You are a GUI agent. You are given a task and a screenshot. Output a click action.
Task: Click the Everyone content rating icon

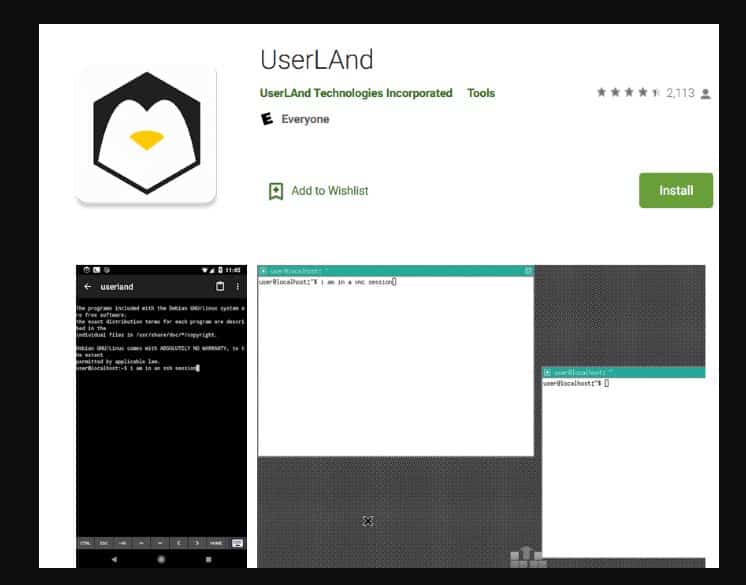coord(267,119)
